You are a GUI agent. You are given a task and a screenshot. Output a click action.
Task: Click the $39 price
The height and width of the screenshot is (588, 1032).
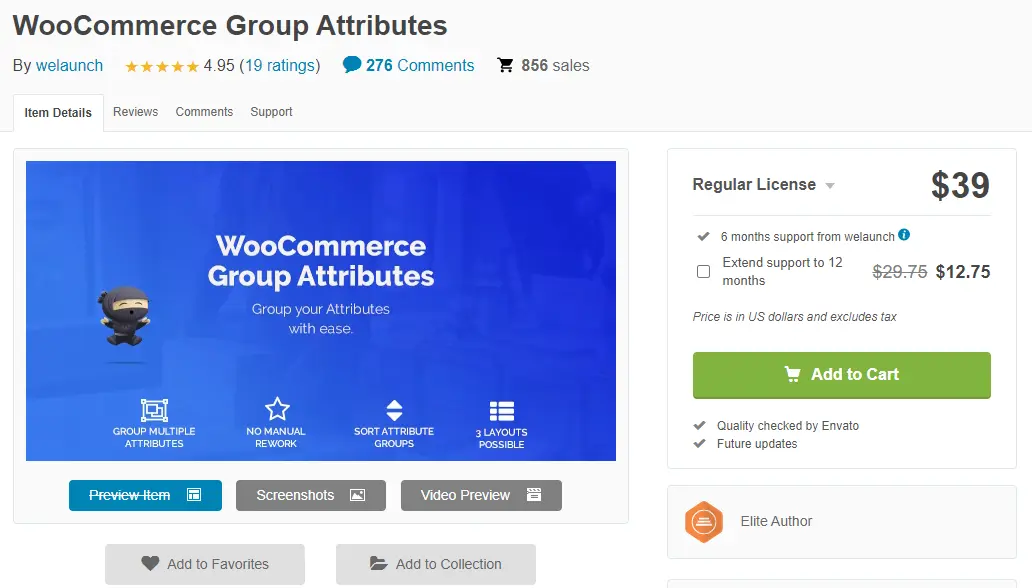pos(960,185)
